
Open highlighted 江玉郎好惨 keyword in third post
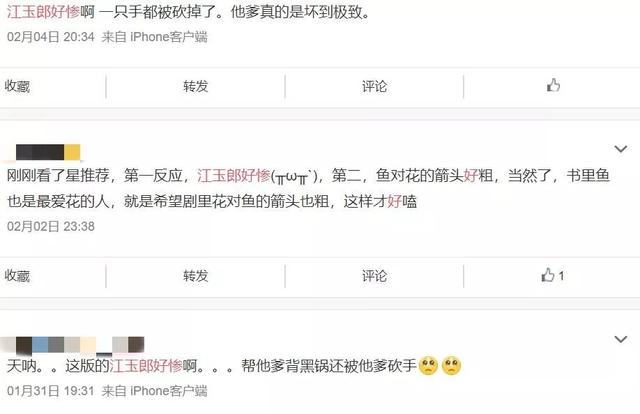[x=146, y=365]
